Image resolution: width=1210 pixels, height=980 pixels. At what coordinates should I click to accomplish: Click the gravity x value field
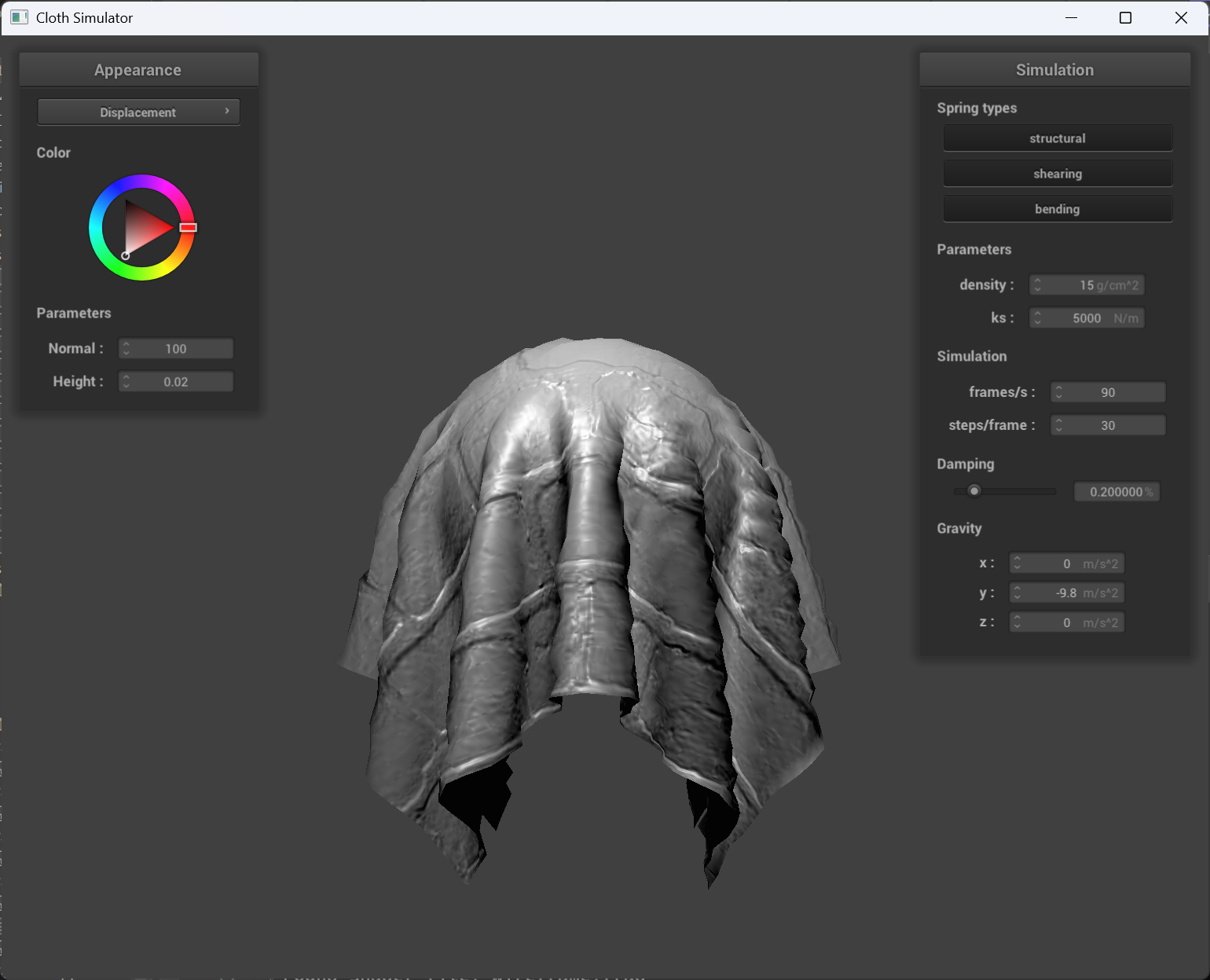1066,563
